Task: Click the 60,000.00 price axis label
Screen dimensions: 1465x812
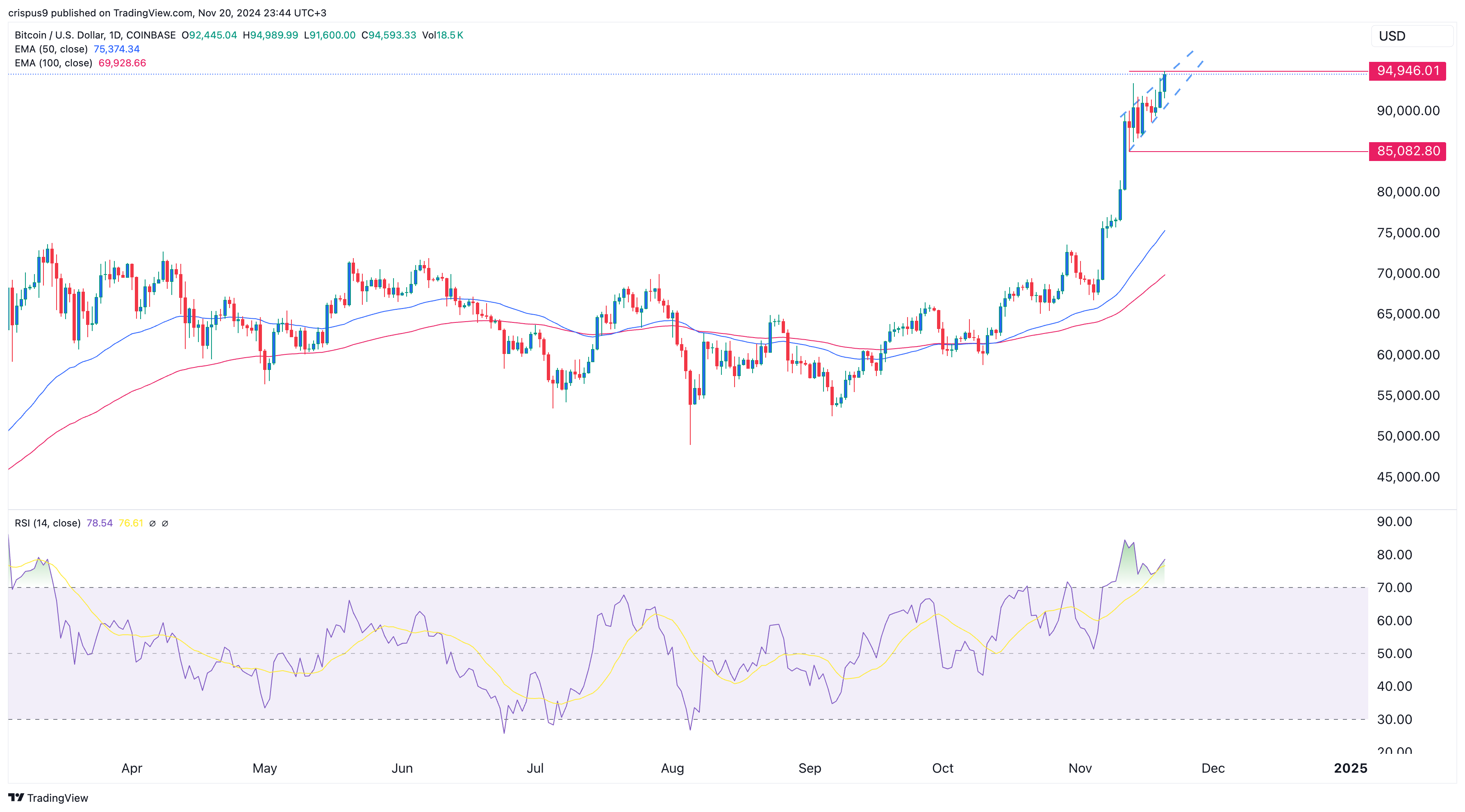Action: coord(1408,355)
